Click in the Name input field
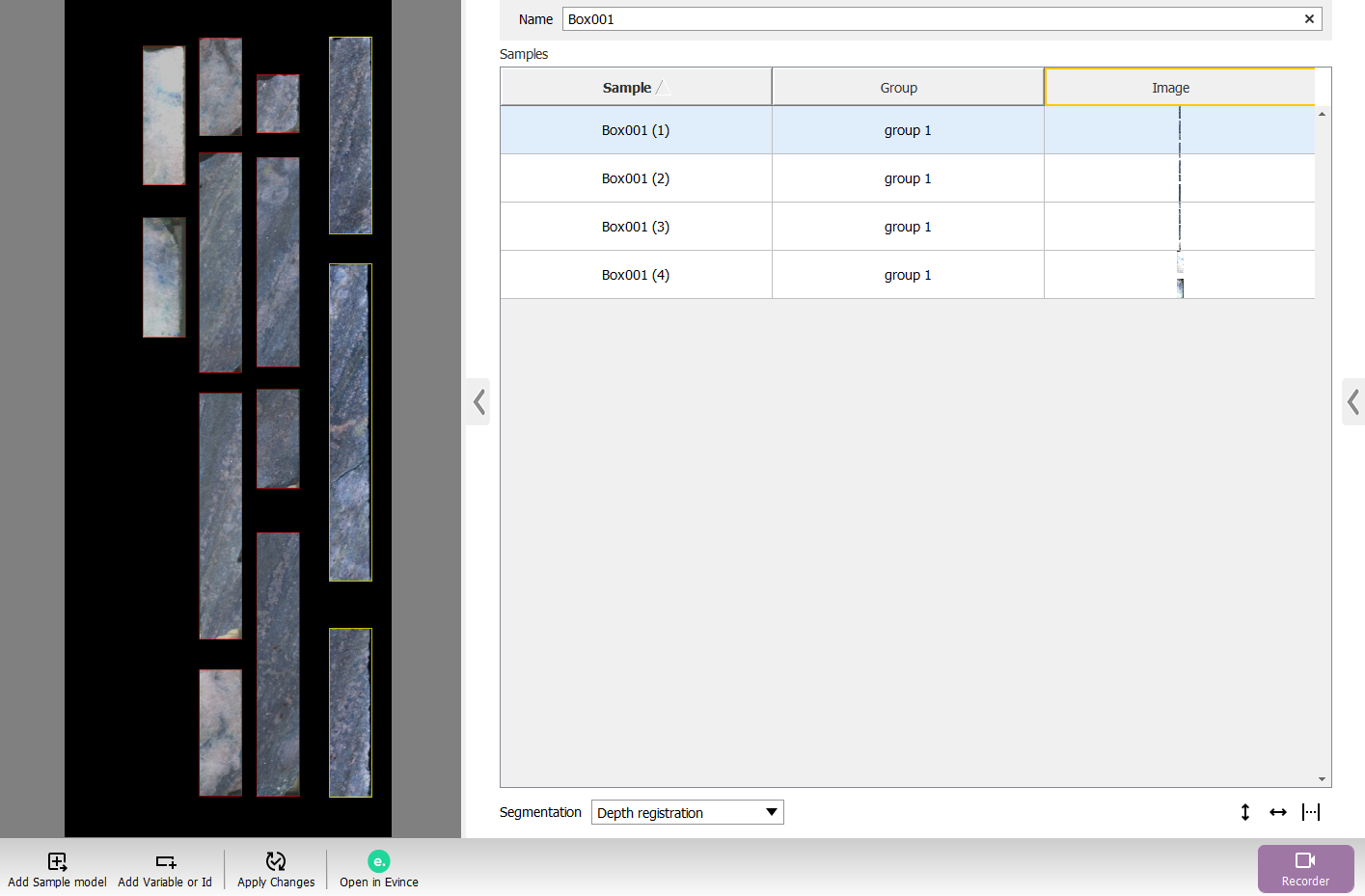The image size is (1365, 896). click(x=926, y=19)
